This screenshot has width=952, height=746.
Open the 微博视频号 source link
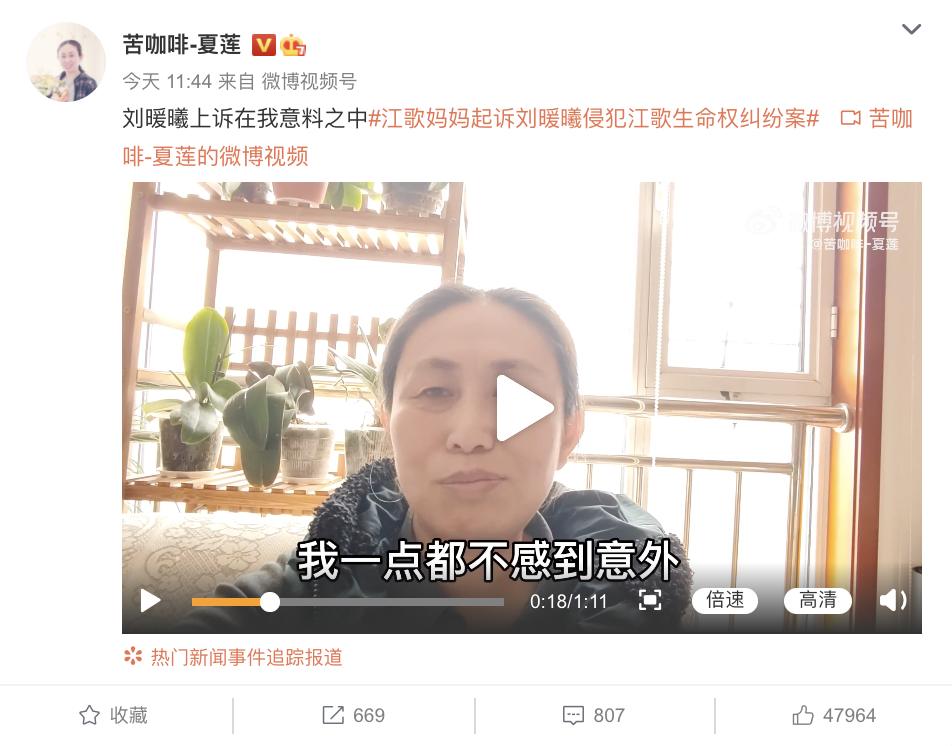pyautogui.click(x=308, y=81)
